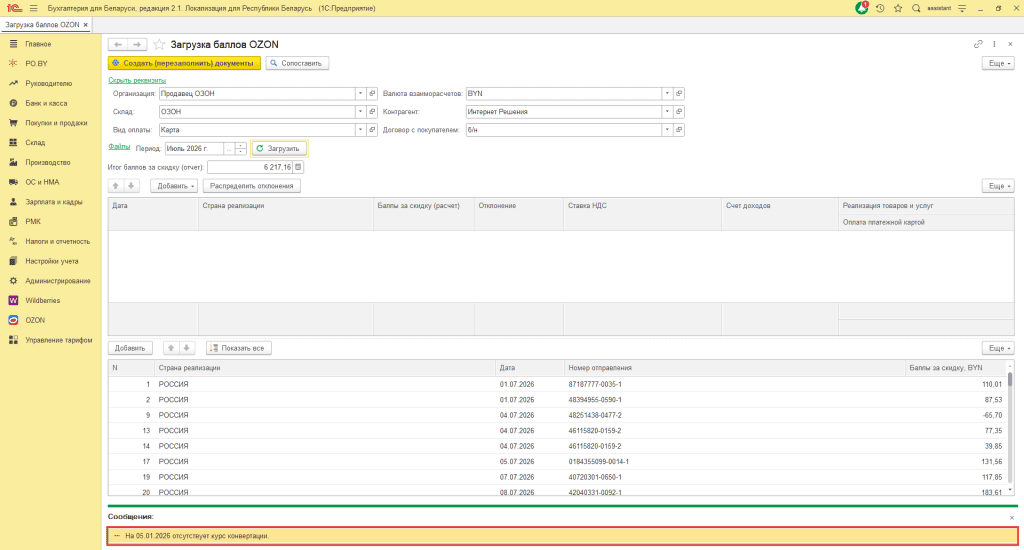Click the Файлы link

click(119, 147)
